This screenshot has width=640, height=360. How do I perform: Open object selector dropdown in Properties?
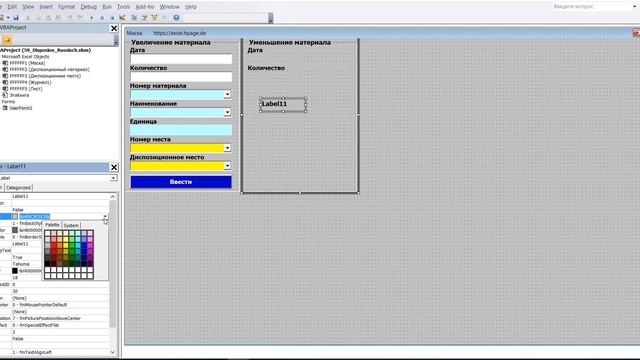coord(113,178)
